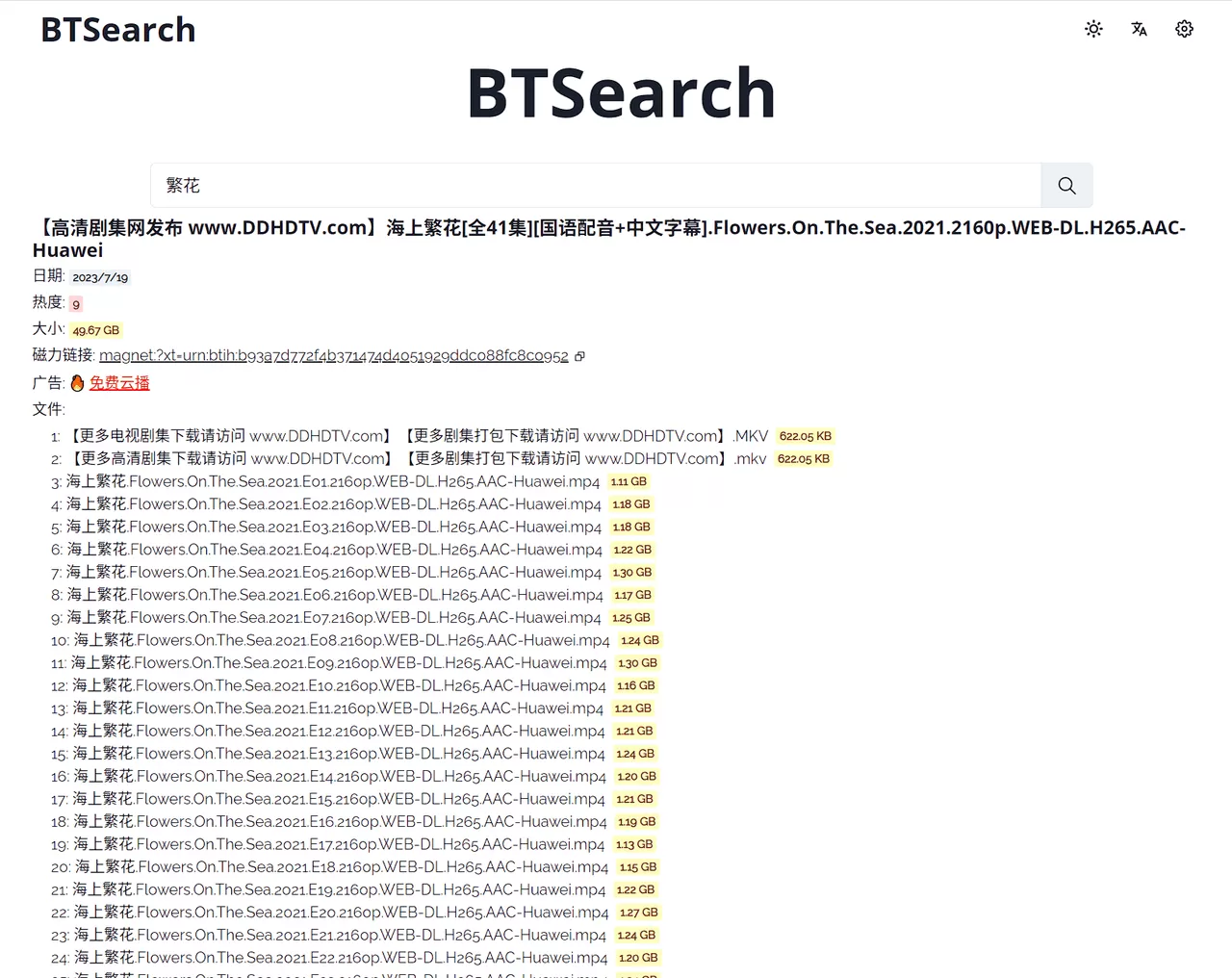Click the BTSearch logo in the header

[117, 29]
